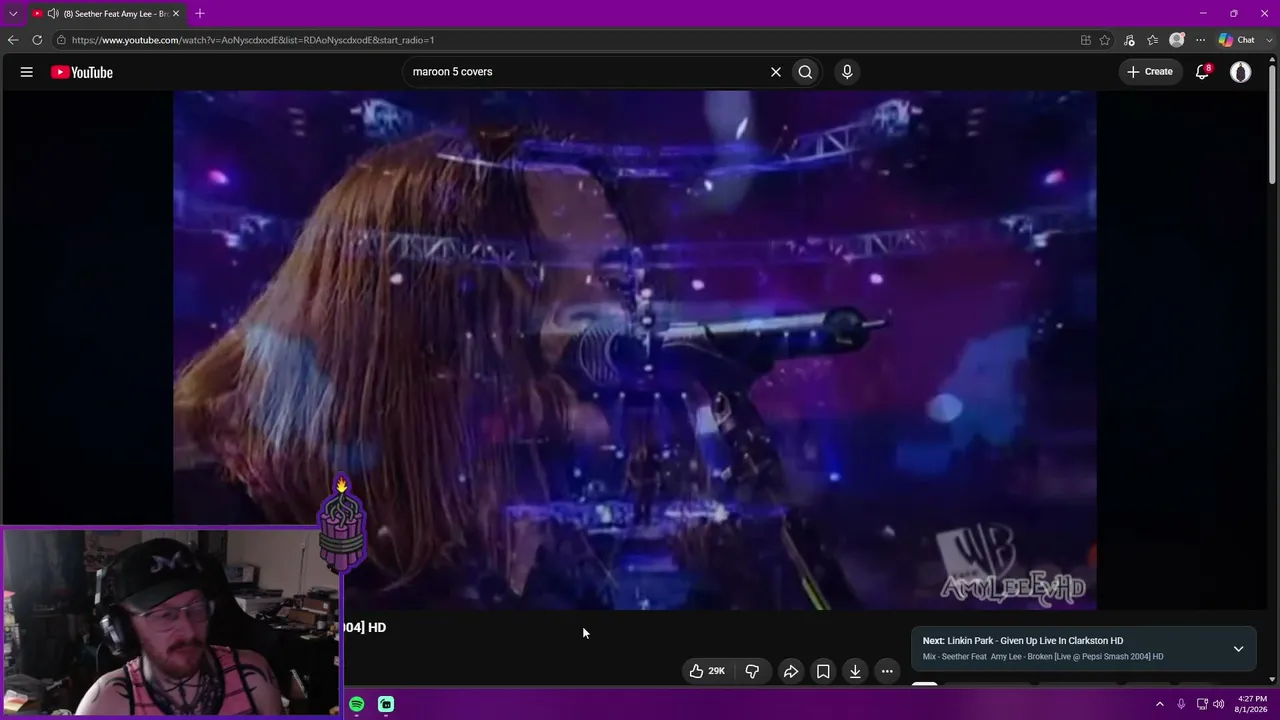The width and height of the screenshot is (1280, 720).
Task: Submit search with the magnifier button
Action: pos(805,72)
